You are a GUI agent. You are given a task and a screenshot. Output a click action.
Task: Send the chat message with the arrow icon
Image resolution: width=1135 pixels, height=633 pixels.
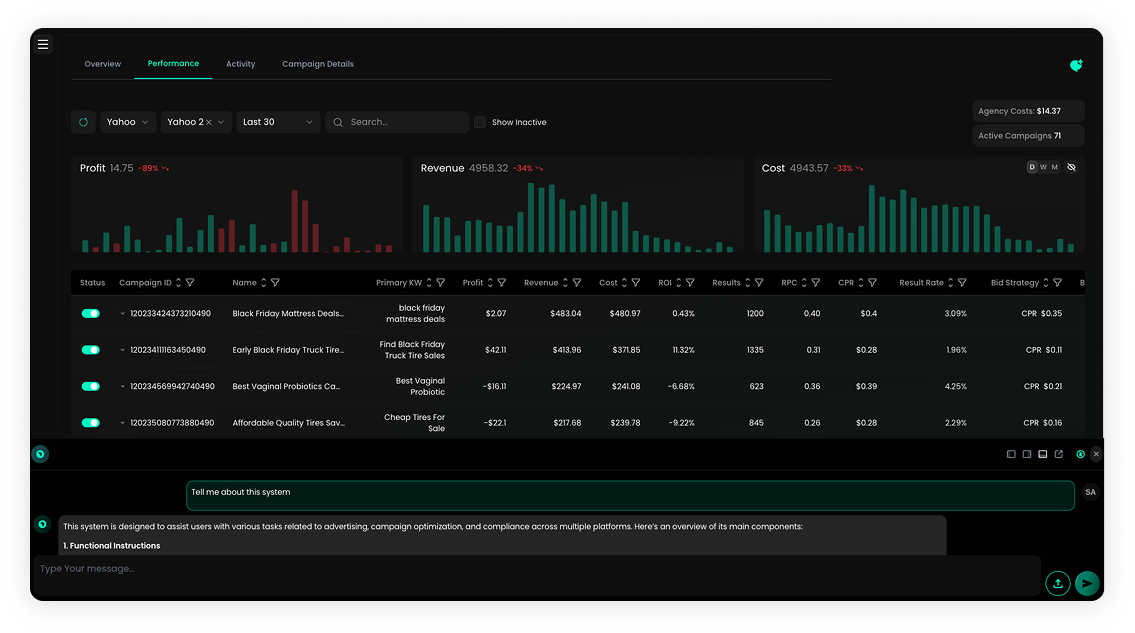[x=1087, y=583]
